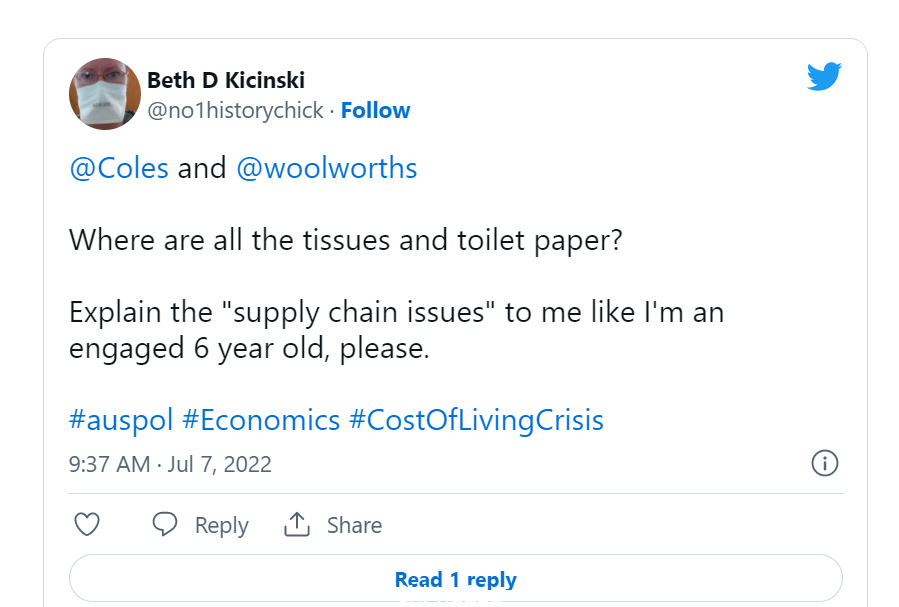The height and width of the screenshot is (607, 899).
Task: Click the share upload arrow icon
Action: (x=297, y=524)
